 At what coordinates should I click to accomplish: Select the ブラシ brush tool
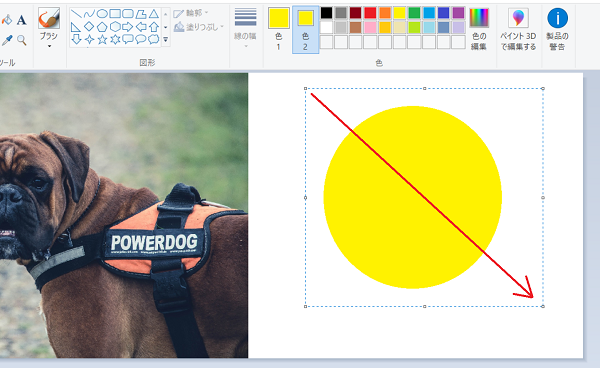pyautogui.click(x=49, y=18)
